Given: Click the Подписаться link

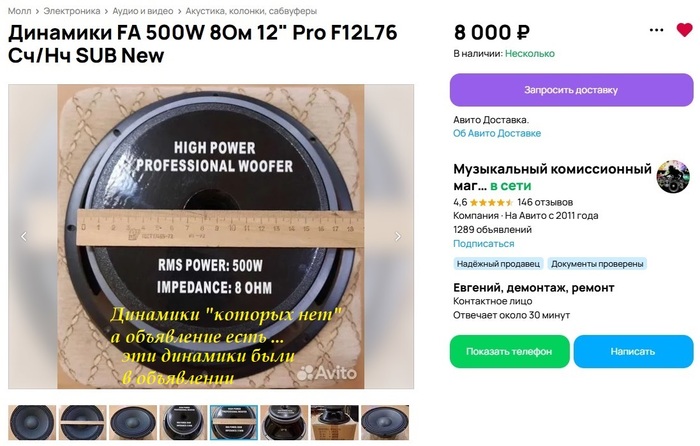Looking at the screenshot, I should (x=483, y=244).
